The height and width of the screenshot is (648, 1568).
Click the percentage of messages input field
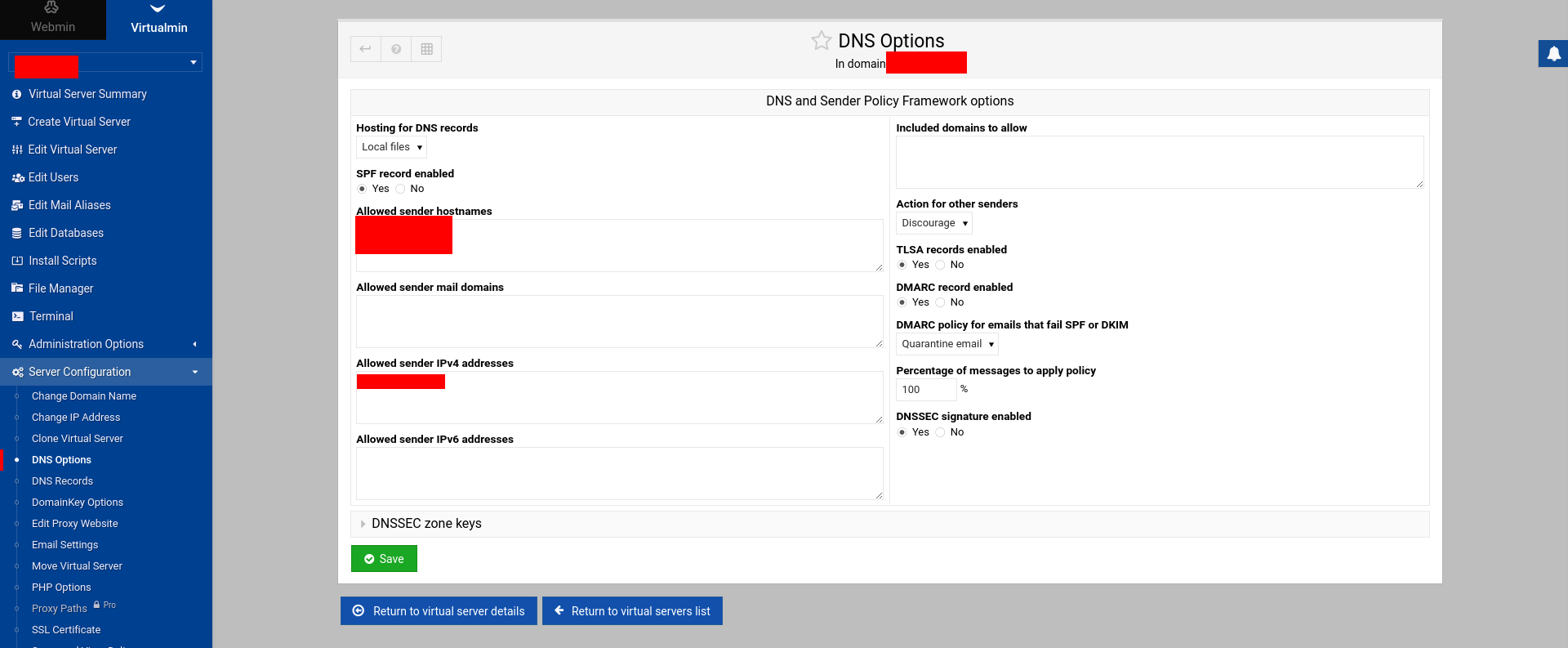coord(925,390)
